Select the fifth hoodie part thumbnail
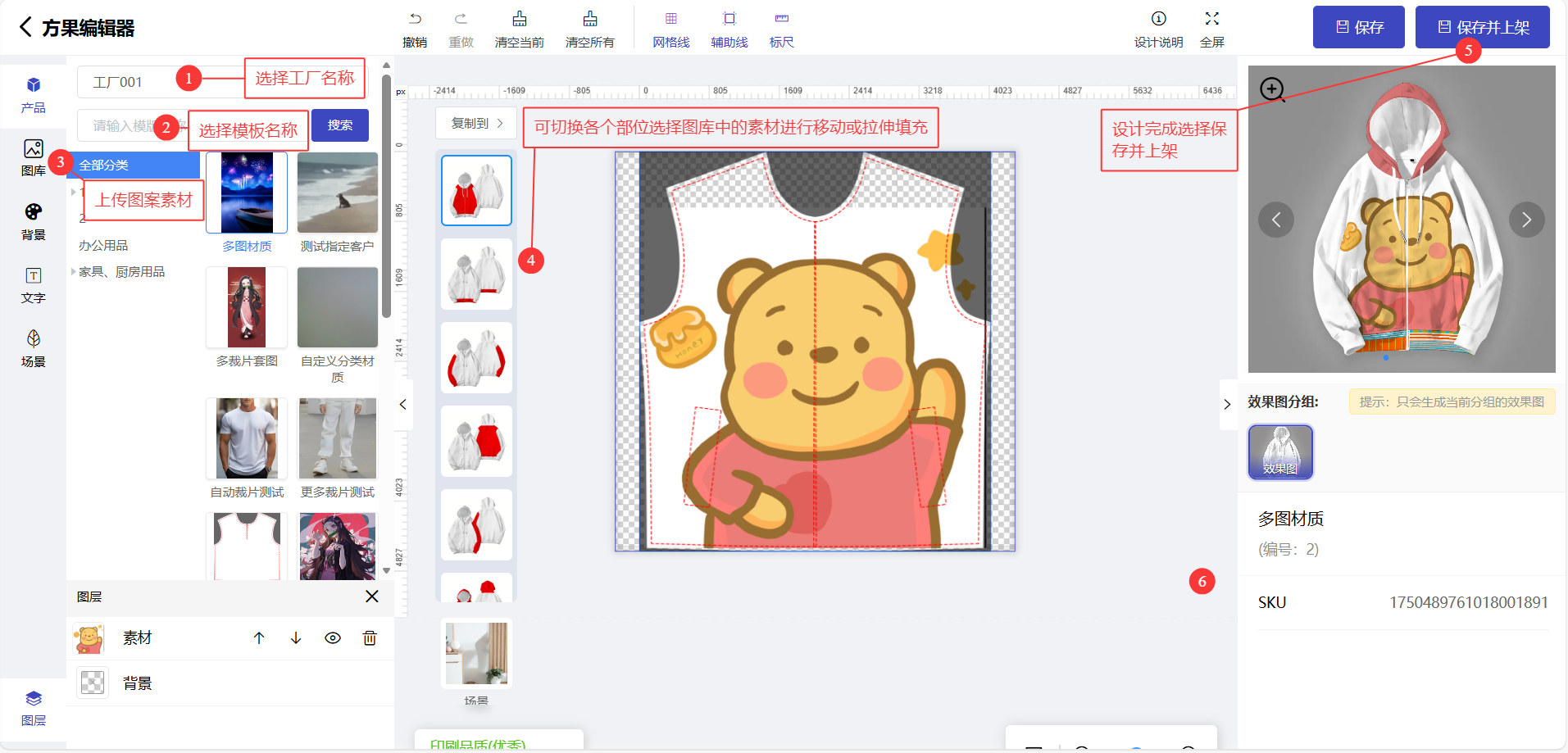The image size is (1568, 753). click(x=476, y=524)
